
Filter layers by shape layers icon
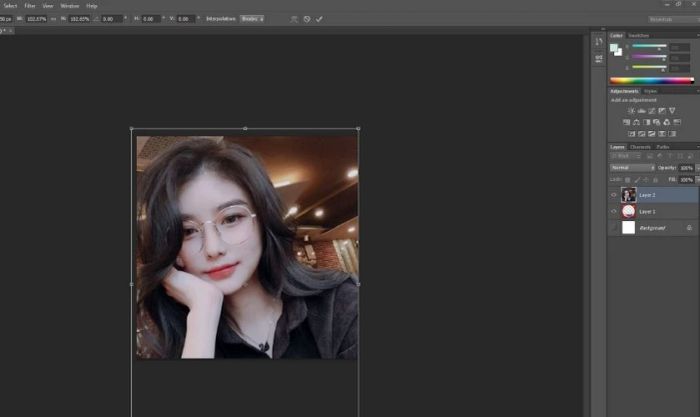tap(680, 156)
